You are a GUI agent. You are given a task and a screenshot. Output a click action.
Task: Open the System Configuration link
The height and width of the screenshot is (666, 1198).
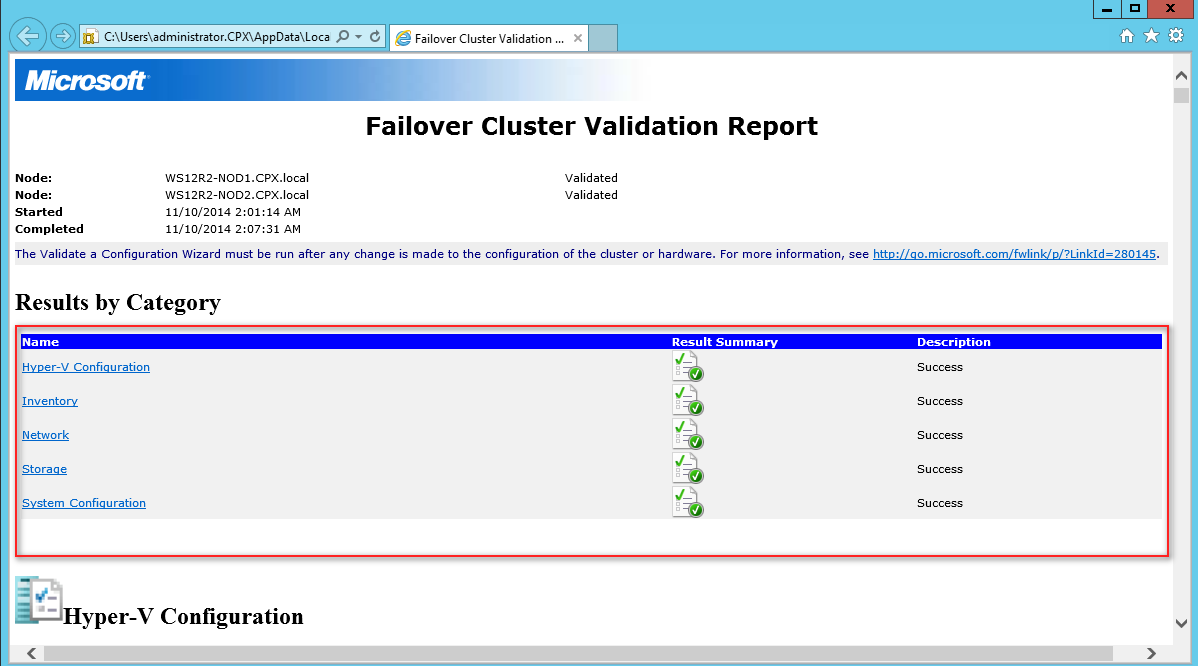[83, 503]
